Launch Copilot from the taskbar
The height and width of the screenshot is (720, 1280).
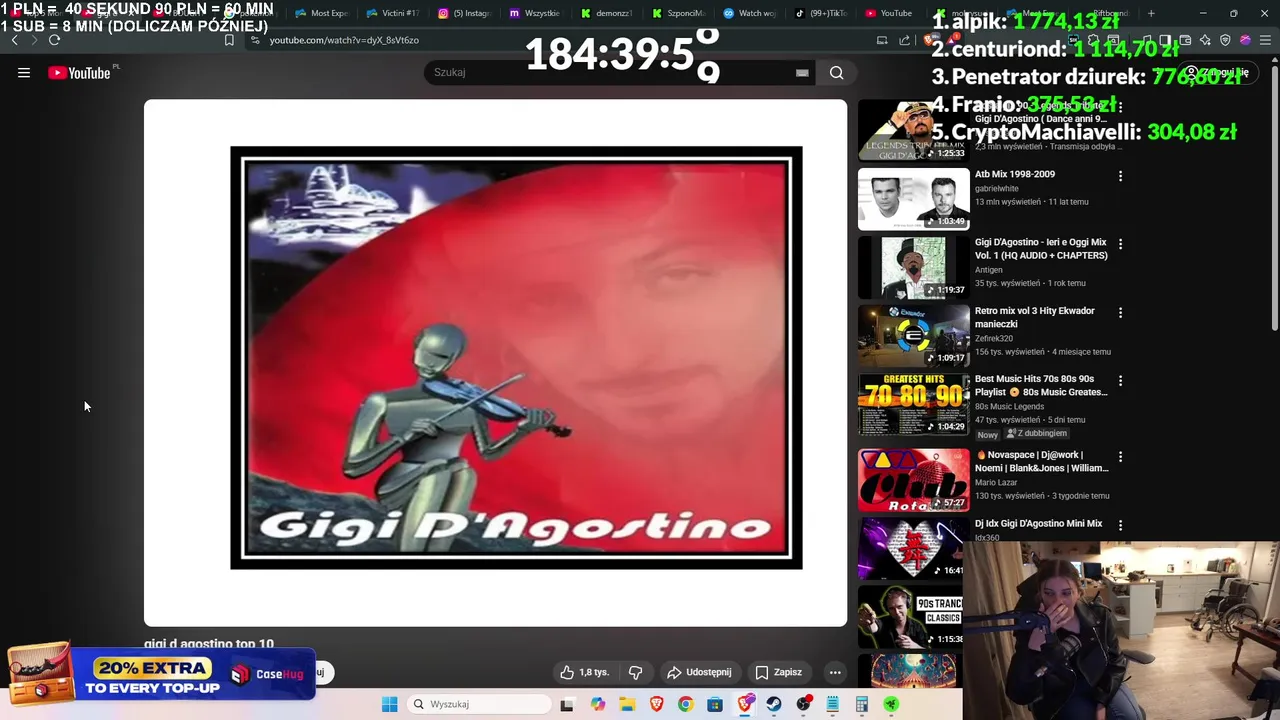coord(598,704)
